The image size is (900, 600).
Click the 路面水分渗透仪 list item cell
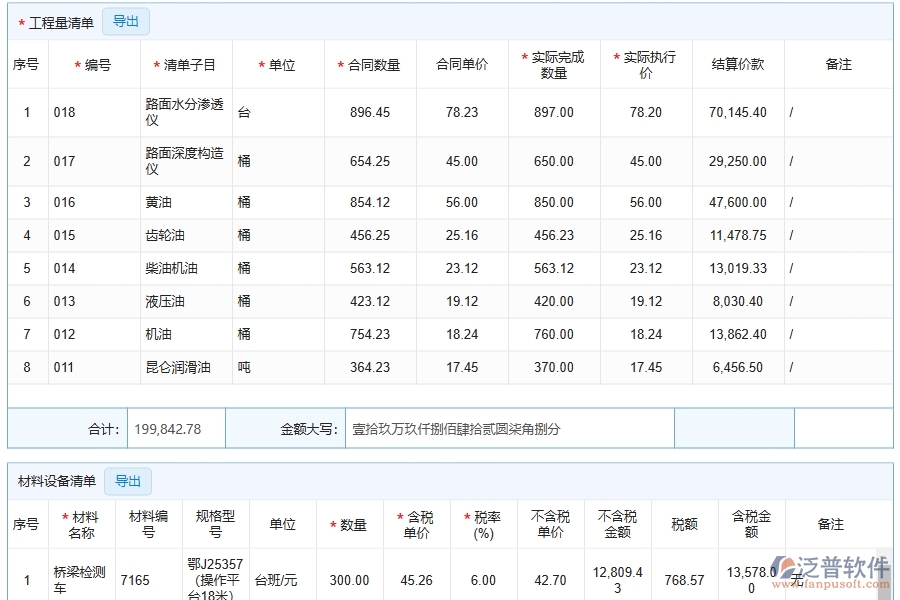(182, 112)
